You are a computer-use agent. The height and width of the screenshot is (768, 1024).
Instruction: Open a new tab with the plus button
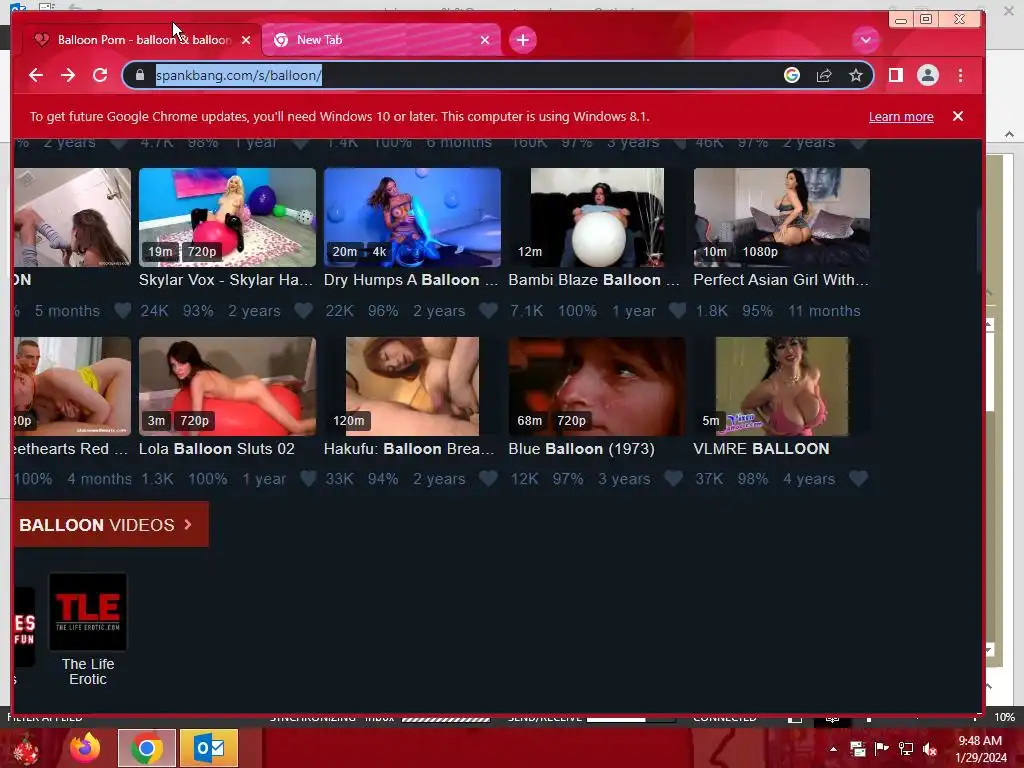[x=522, y=40]
